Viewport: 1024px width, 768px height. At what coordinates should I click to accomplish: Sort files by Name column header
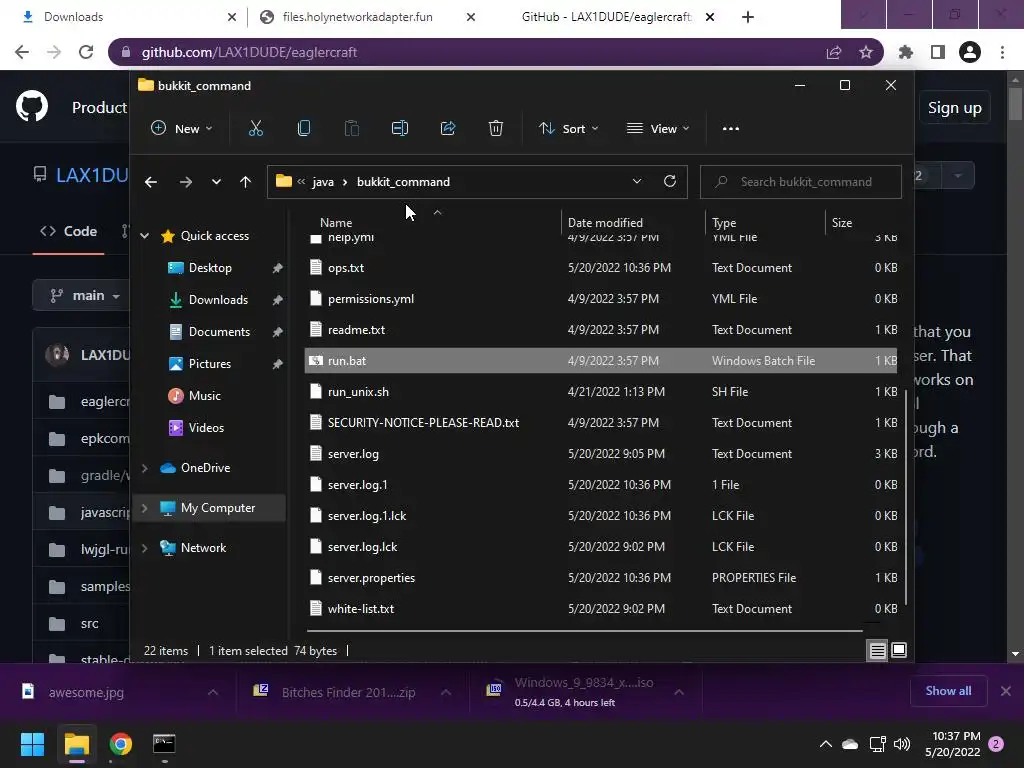(336, 223)
